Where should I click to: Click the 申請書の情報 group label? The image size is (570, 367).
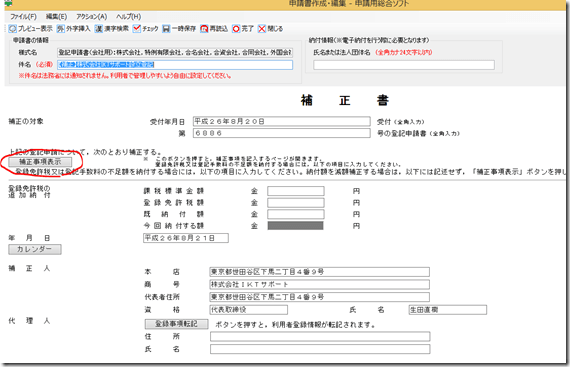click(31, 40)
